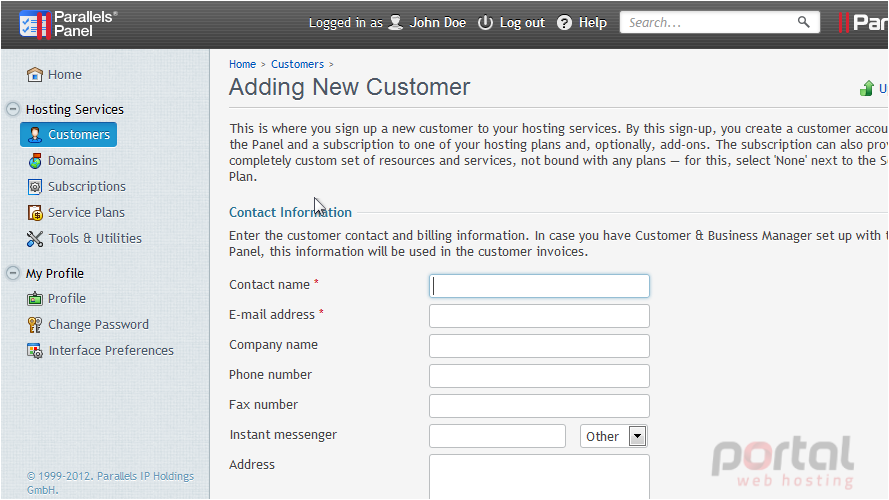Click the Interface Preferences icon
The image size is (889, 500).
pos(35,351)
